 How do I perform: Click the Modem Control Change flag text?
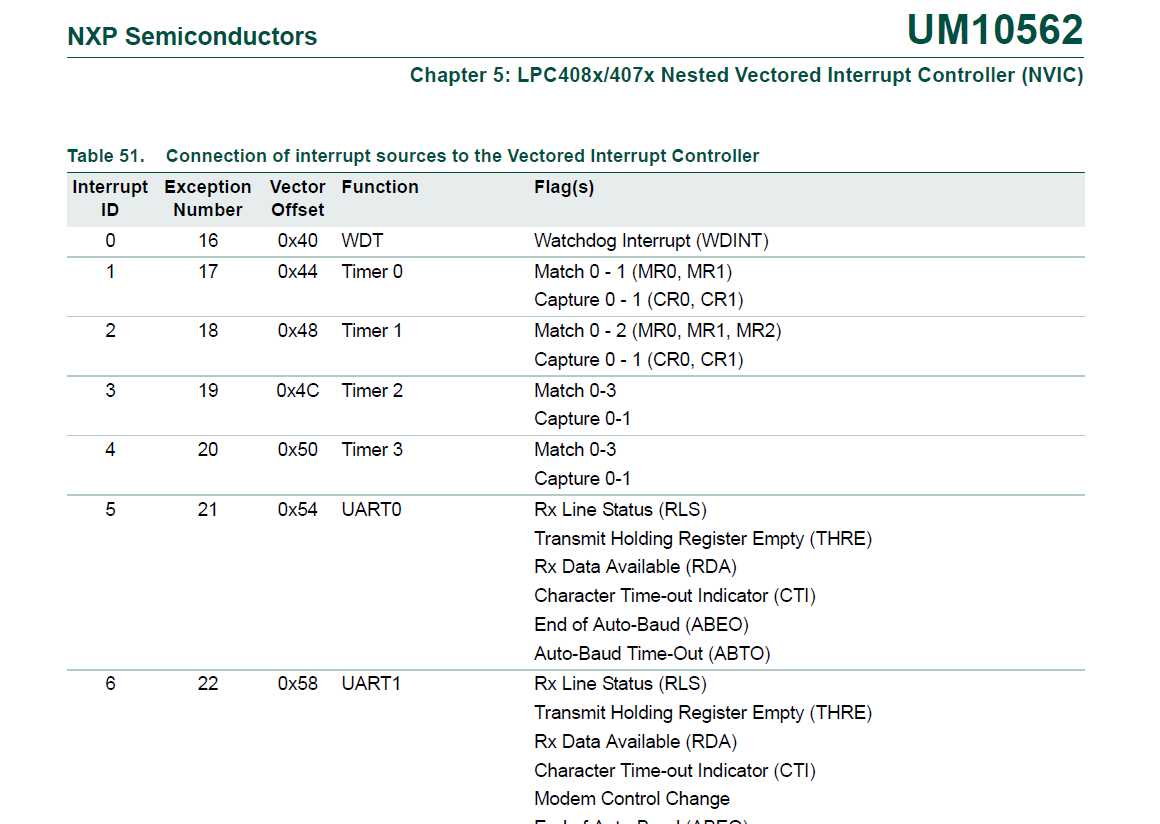[x=632, y=799]
